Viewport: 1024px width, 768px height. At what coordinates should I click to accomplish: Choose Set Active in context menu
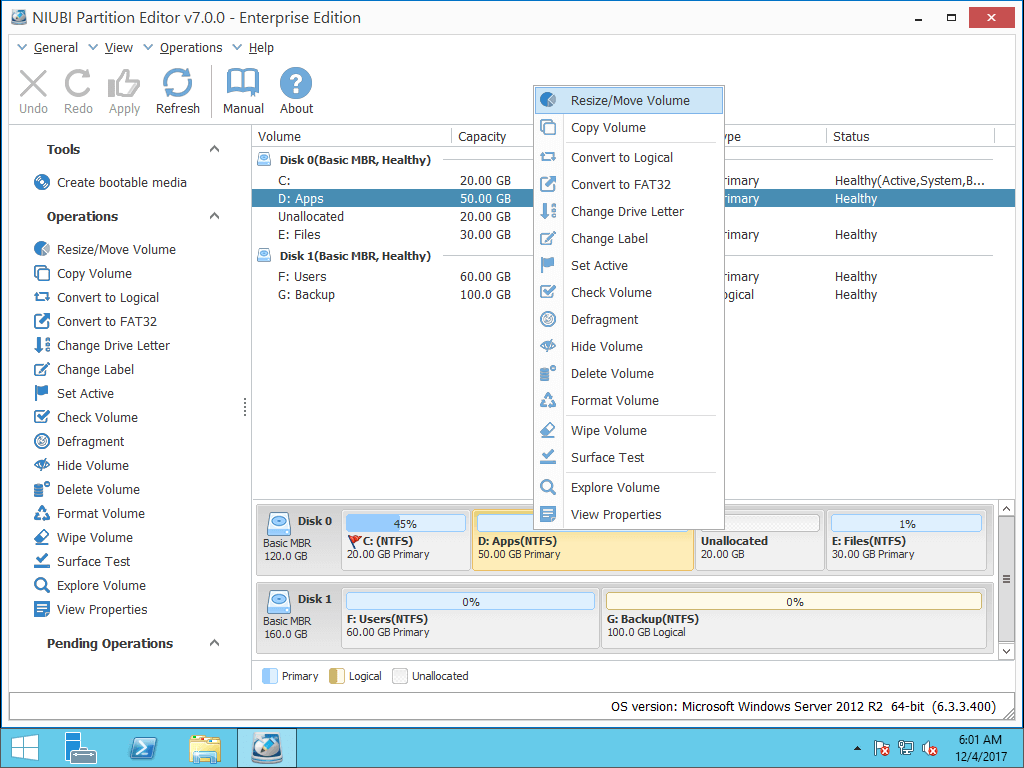629,265
